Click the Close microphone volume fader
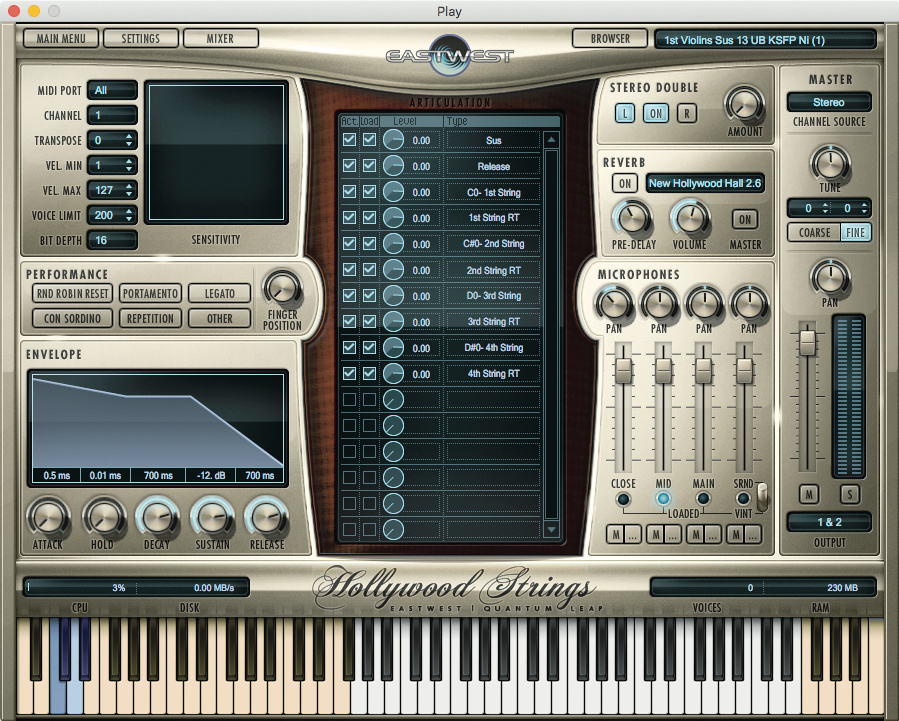The image size is (899, 721). [623, 371]
